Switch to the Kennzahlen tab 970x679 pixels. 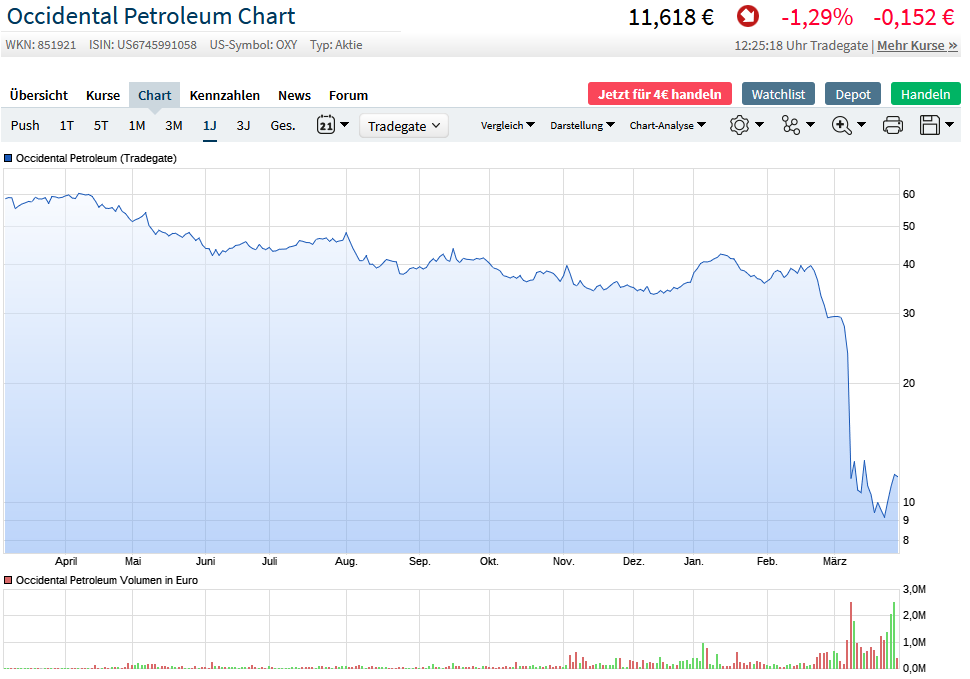click(225, 95)
